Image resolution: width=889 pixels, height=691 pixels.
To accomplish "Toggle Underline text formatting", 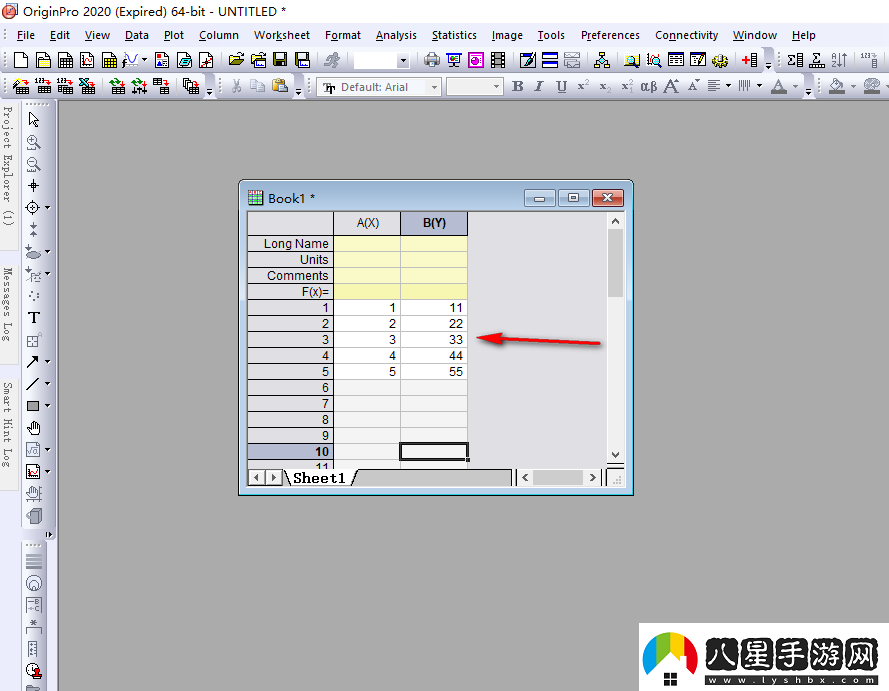I will (561, 87).
